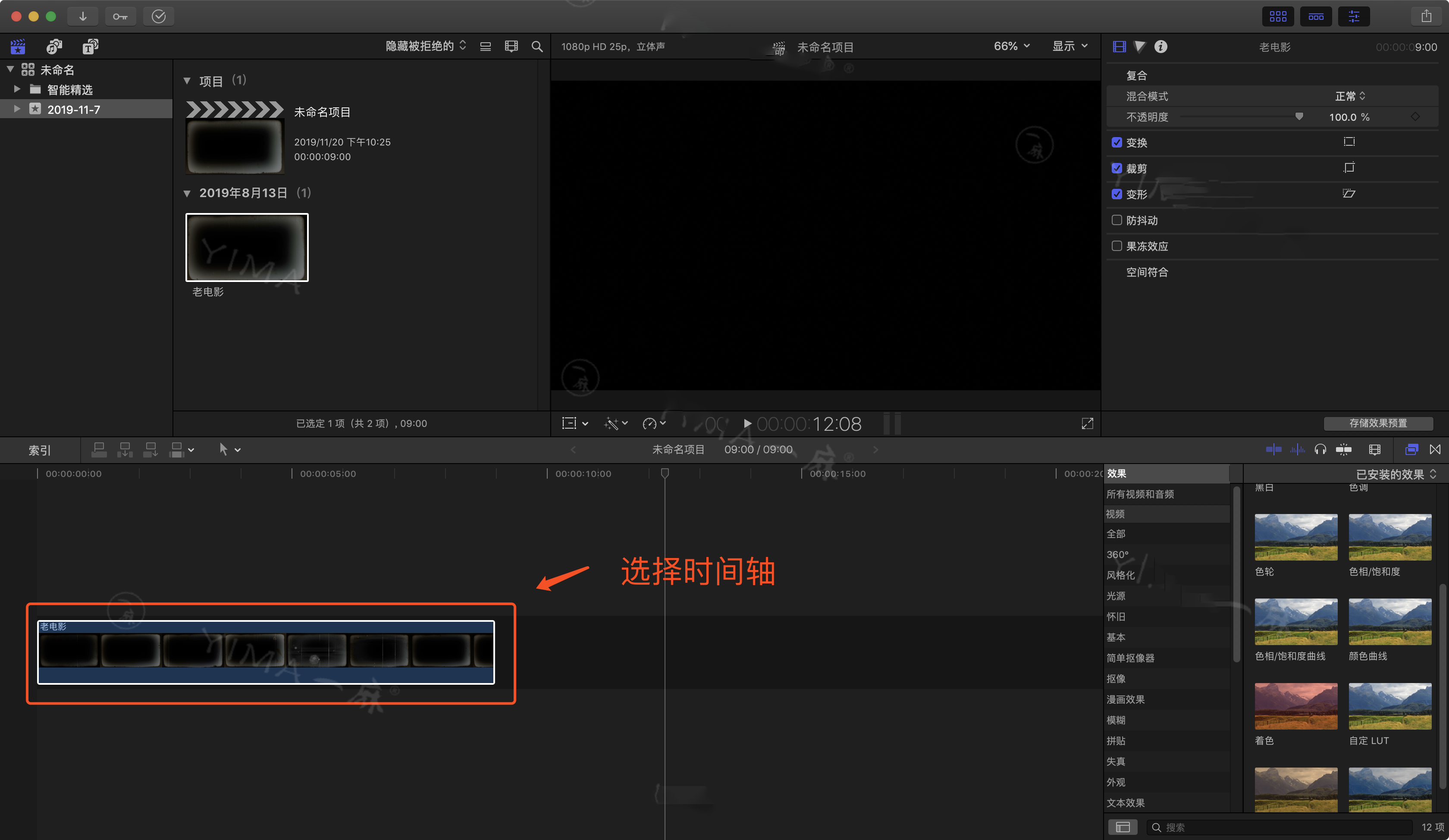Open the info inspector icon
The width and height of the screenshot is (1449, 840).
pyautogui.click(x=1160, y=47)
